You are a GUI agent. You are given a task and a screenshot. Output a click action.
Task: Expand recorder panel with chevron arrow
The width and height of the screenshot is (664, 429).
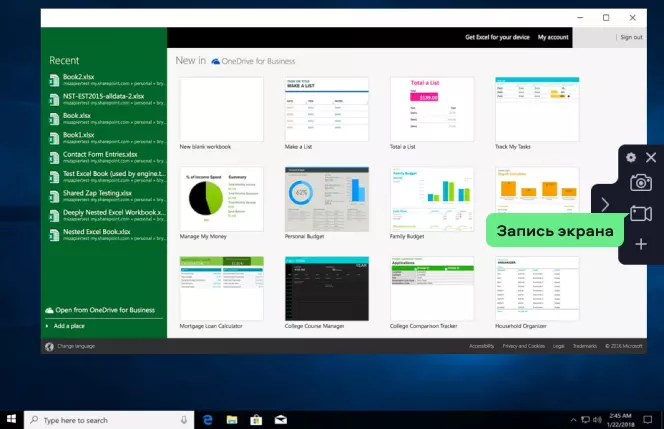(x=605, y=204)
